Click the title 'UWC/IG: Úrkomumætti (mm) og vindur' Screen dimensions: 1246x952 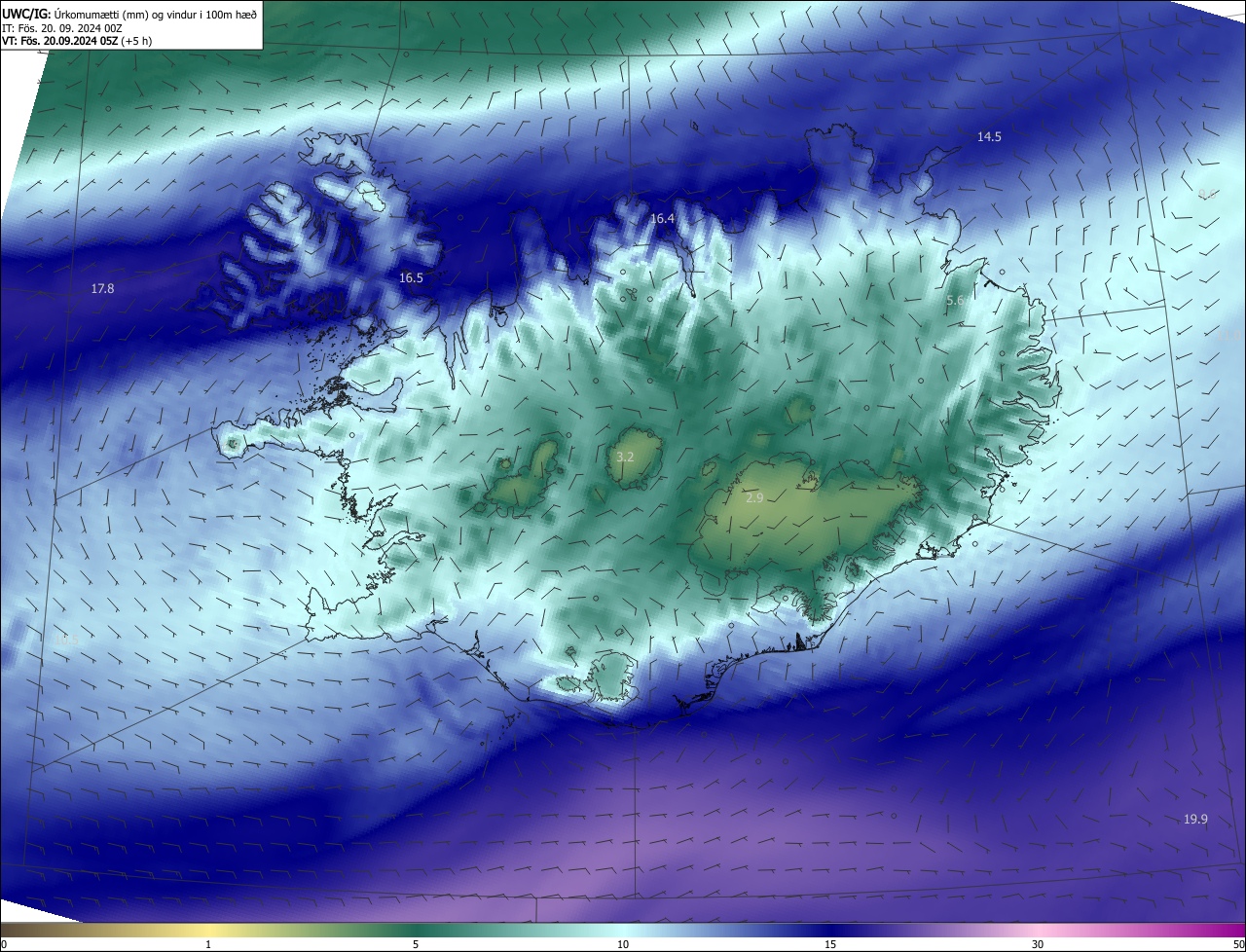tap(129, 13)
